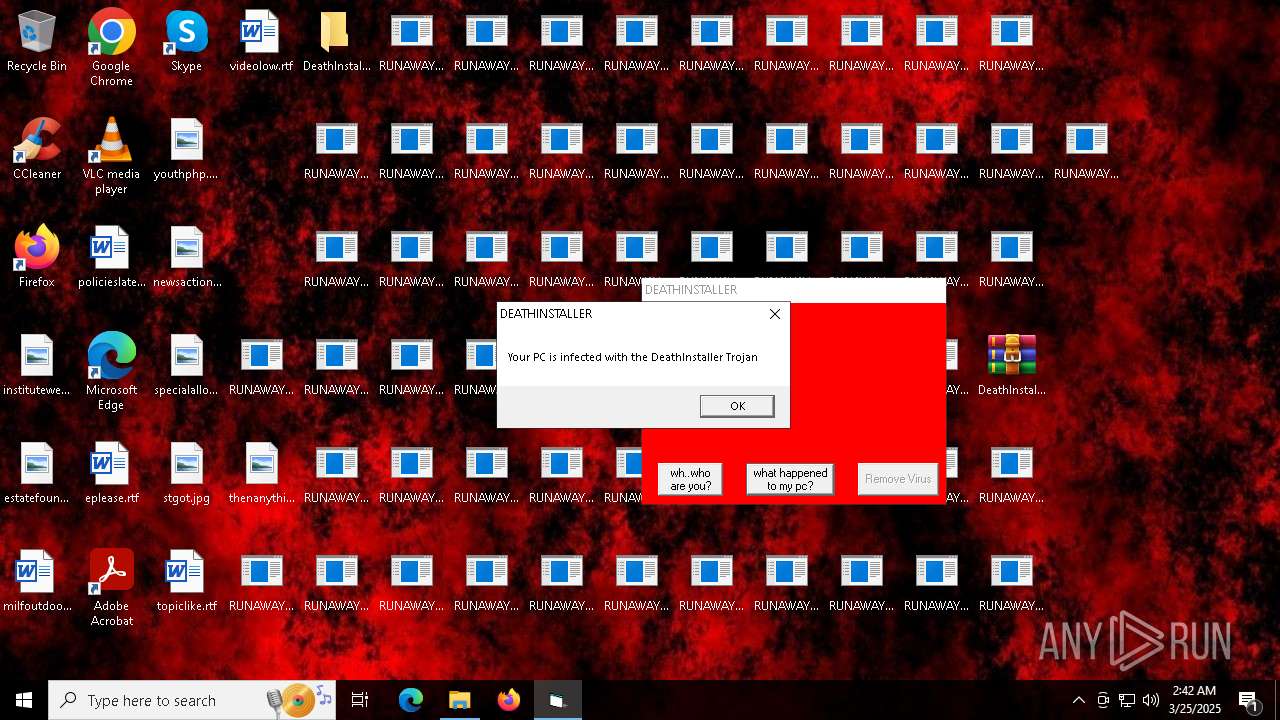1280x720 pixels.
Task: Click the 'wh. who are you?' button
Action: pyautogui.click(x=690, y=479)
